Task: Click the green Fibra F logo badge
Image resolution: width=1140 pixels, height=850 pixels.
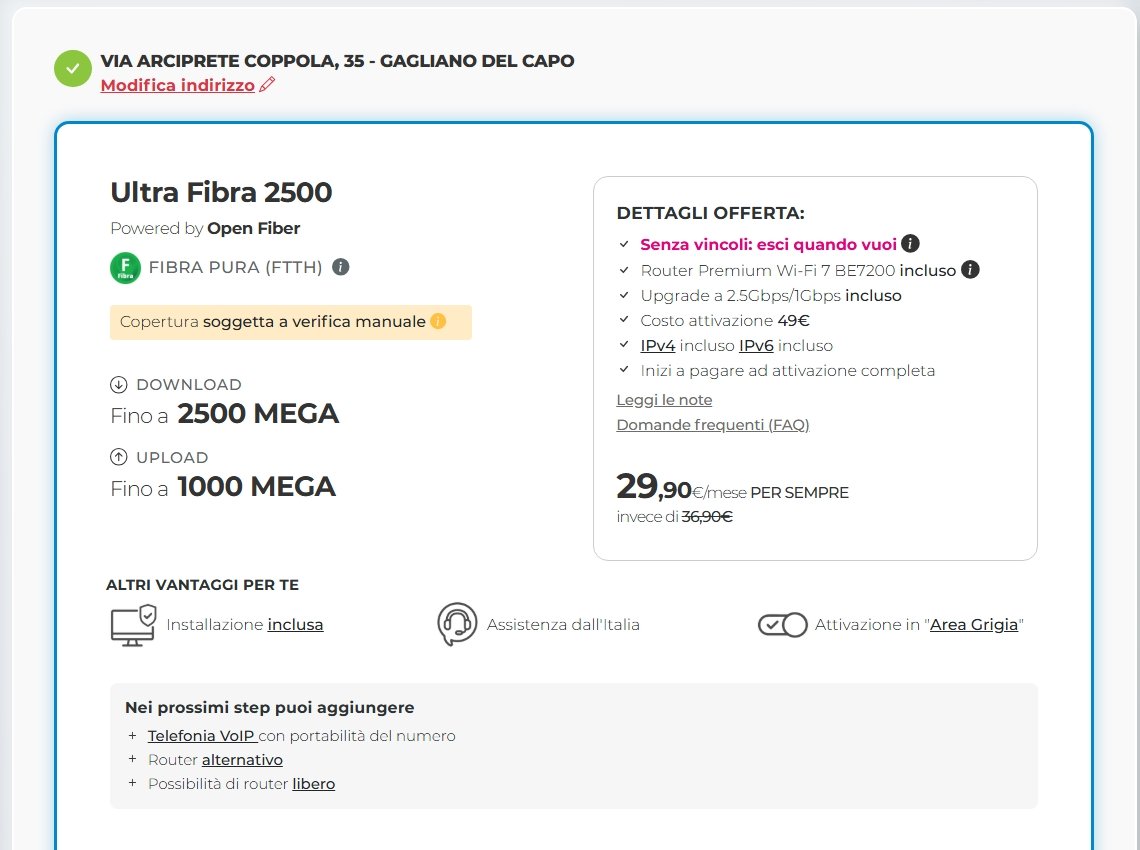Action: point(125,268)
